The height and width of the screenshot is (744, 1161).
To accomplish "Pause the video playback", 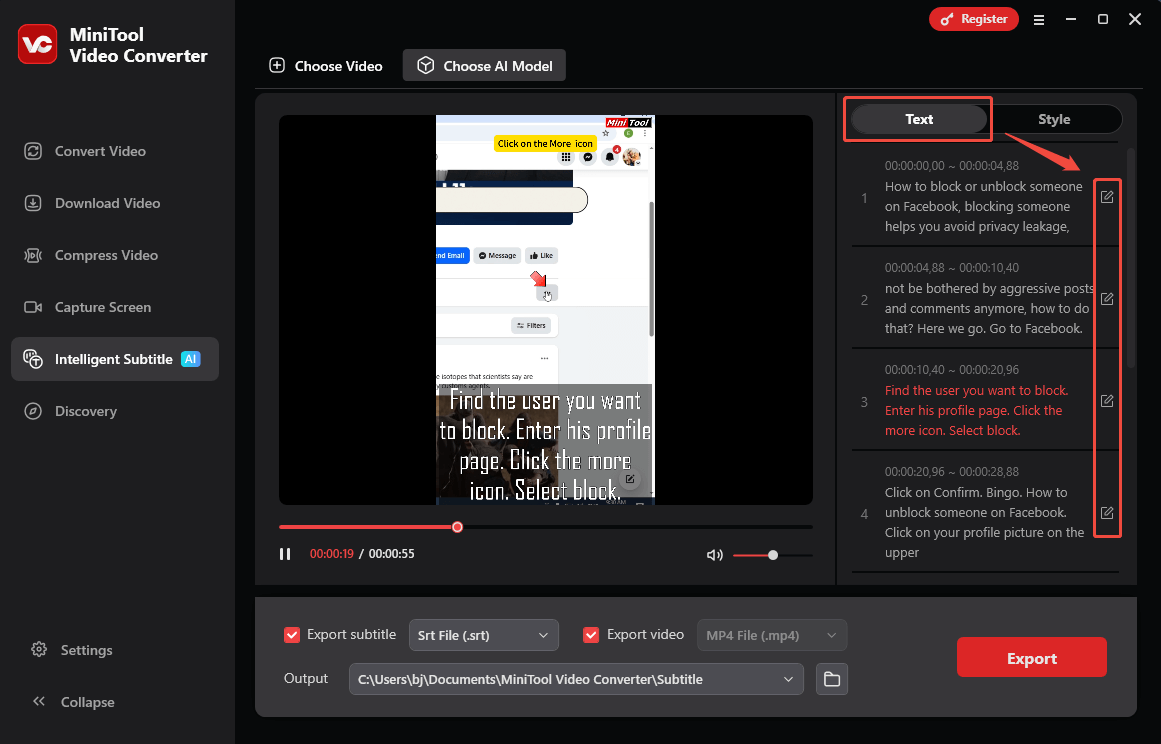I will (x=285, y=554).
